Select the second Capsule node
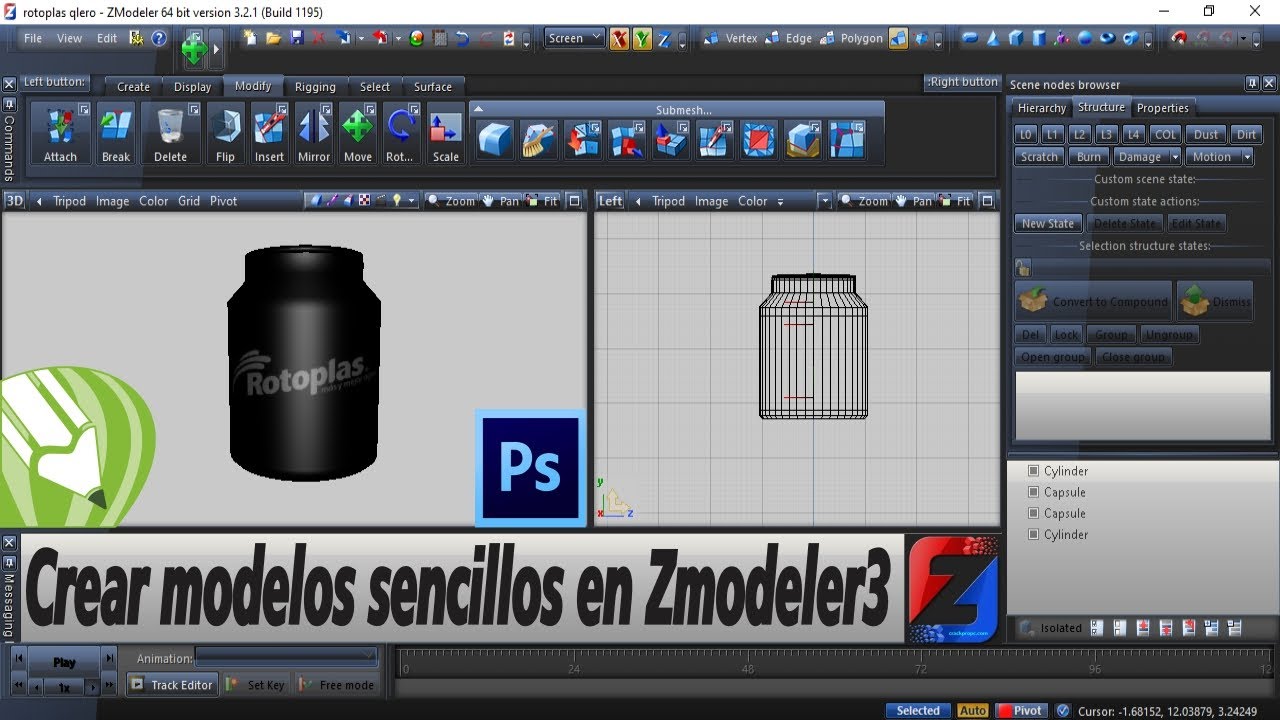The image size is (1280, 720). pos(1064,513)
